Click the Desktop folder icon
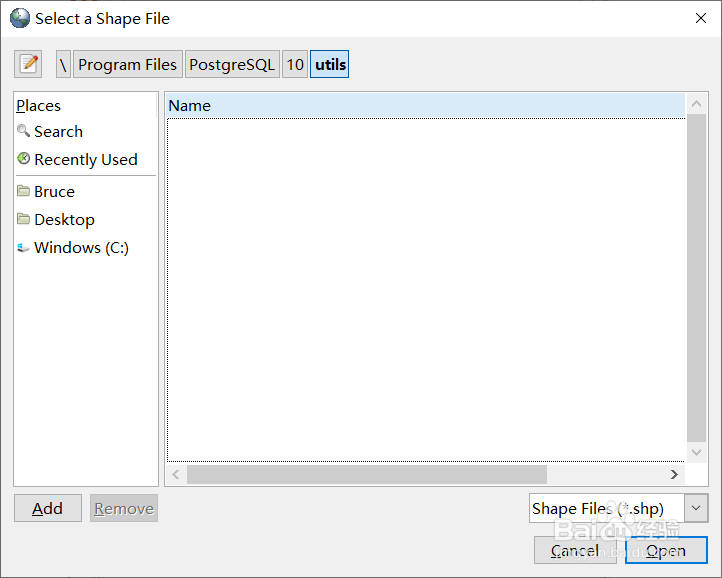This screenshot has width=722, height=578. [23, 219]
